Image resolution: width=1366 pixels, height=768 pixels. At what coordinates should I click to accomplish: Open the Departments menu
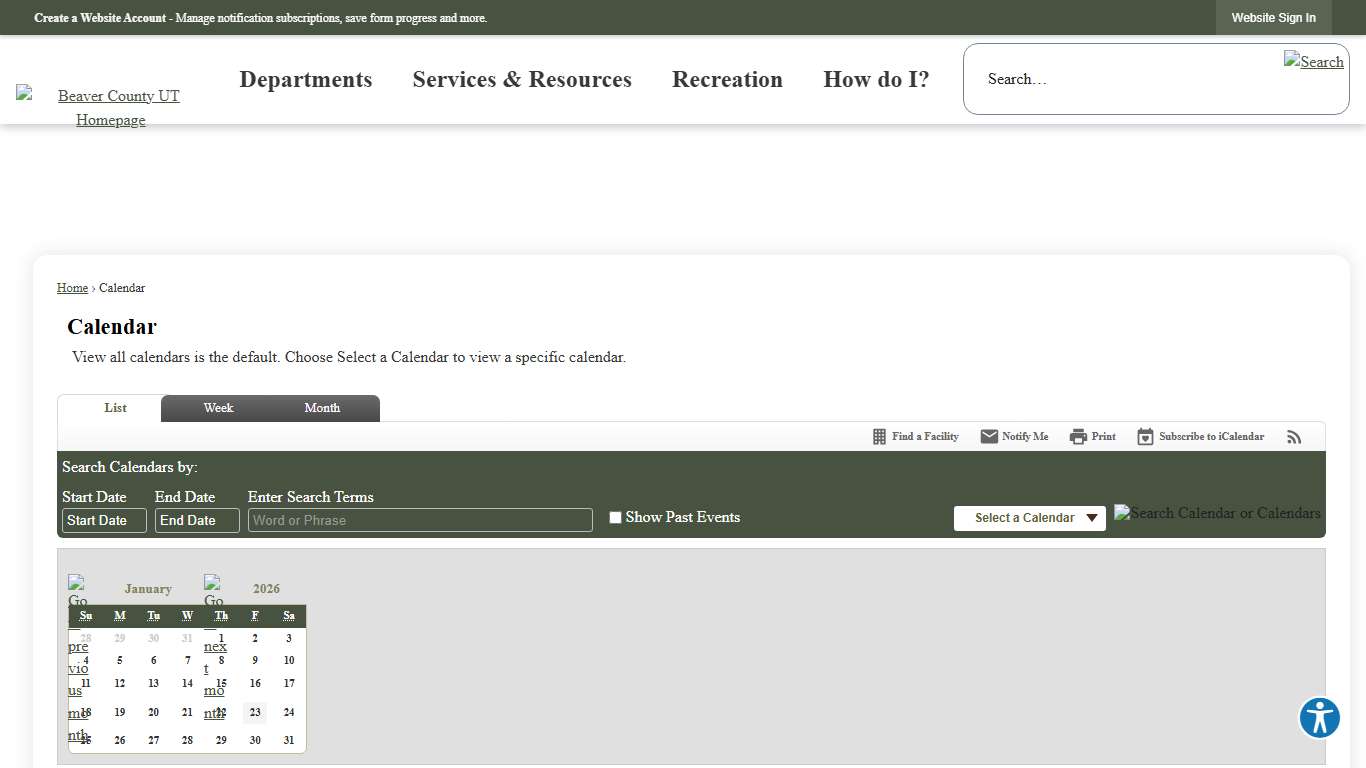[x=305, y=80]
